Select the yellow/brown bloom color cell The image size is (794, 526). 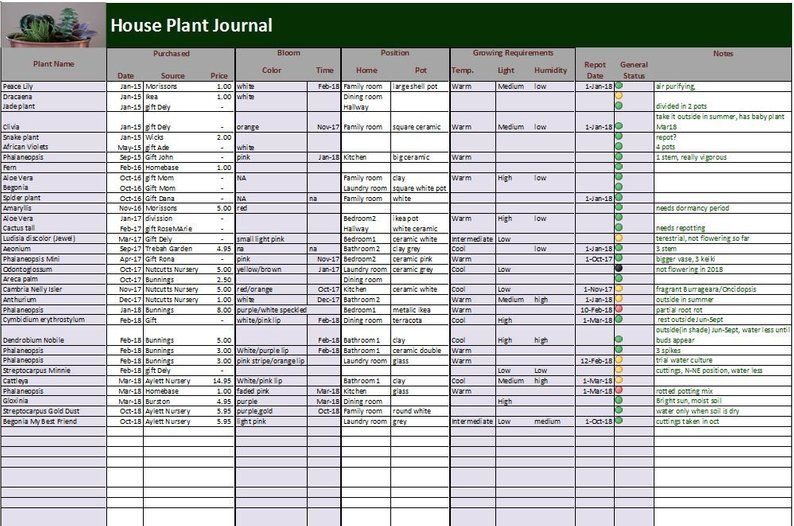tap(259, 269)
